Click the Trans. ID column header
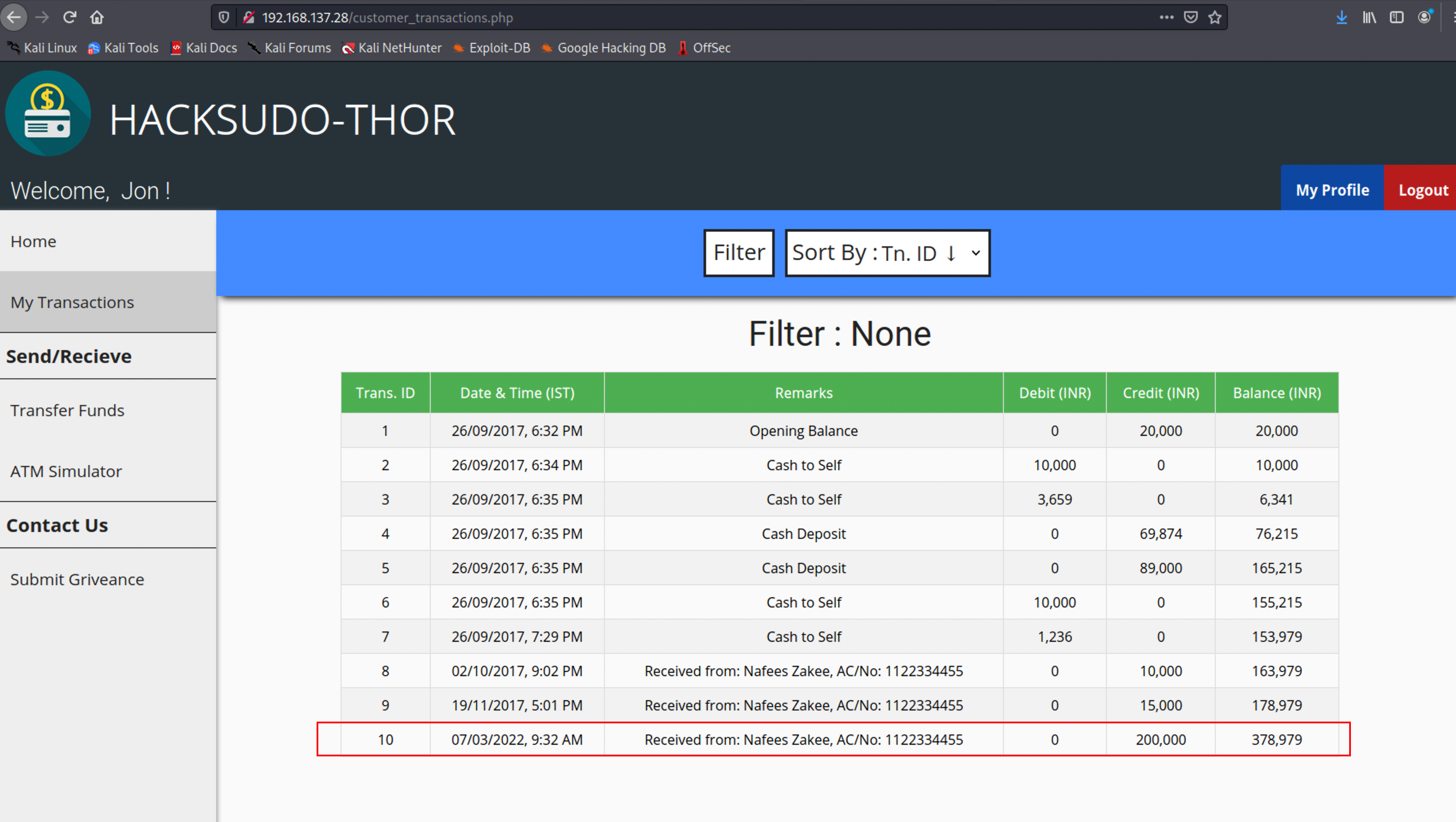 coord(386,393)
